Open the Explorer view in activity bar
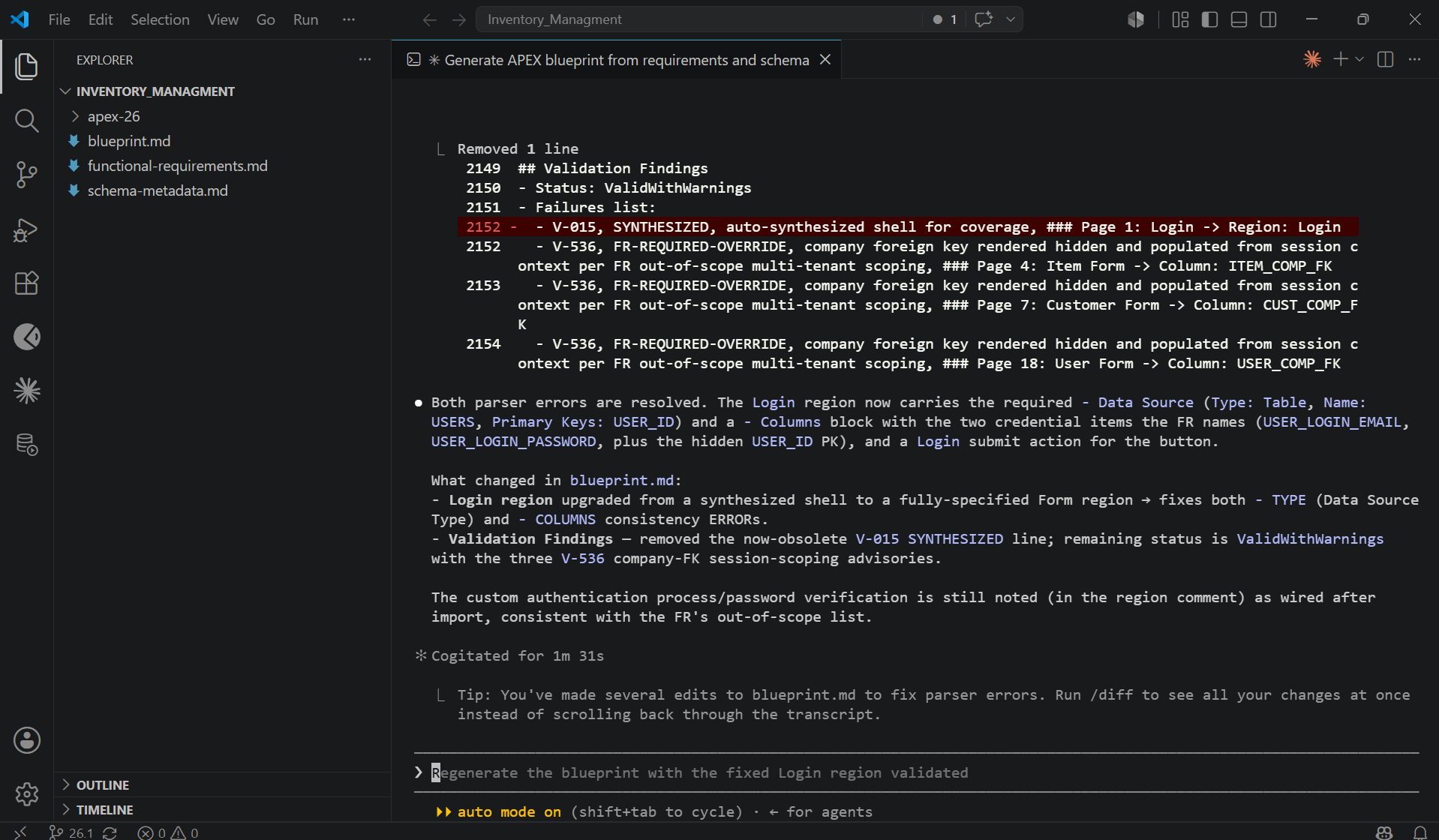Viewport: 1439px width, 840px height. coord(27,66)
